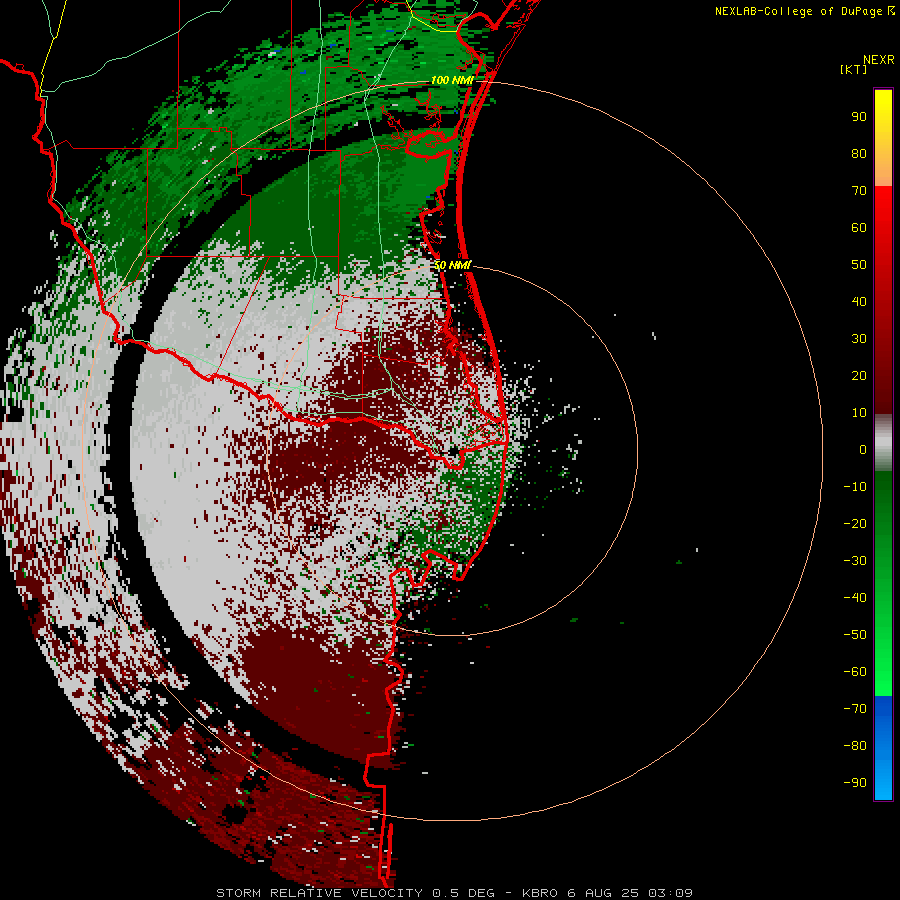Image resolution: width=900 pixels, height=900 pixels.
Task: Click the -60 value on the velocity scale
Action: pyautogui.click(x=855, y=672)
